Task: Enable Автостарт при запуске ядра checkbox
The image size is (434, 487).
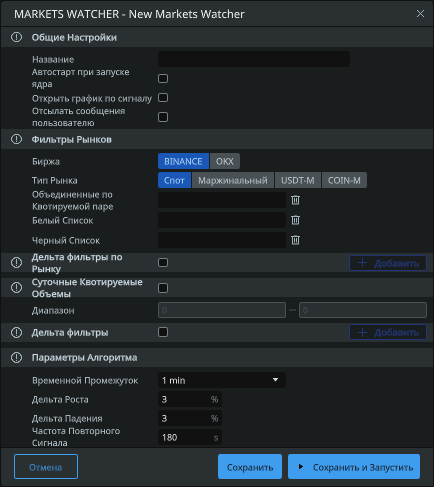Action: pyautogui.click(x=163, y=78)
